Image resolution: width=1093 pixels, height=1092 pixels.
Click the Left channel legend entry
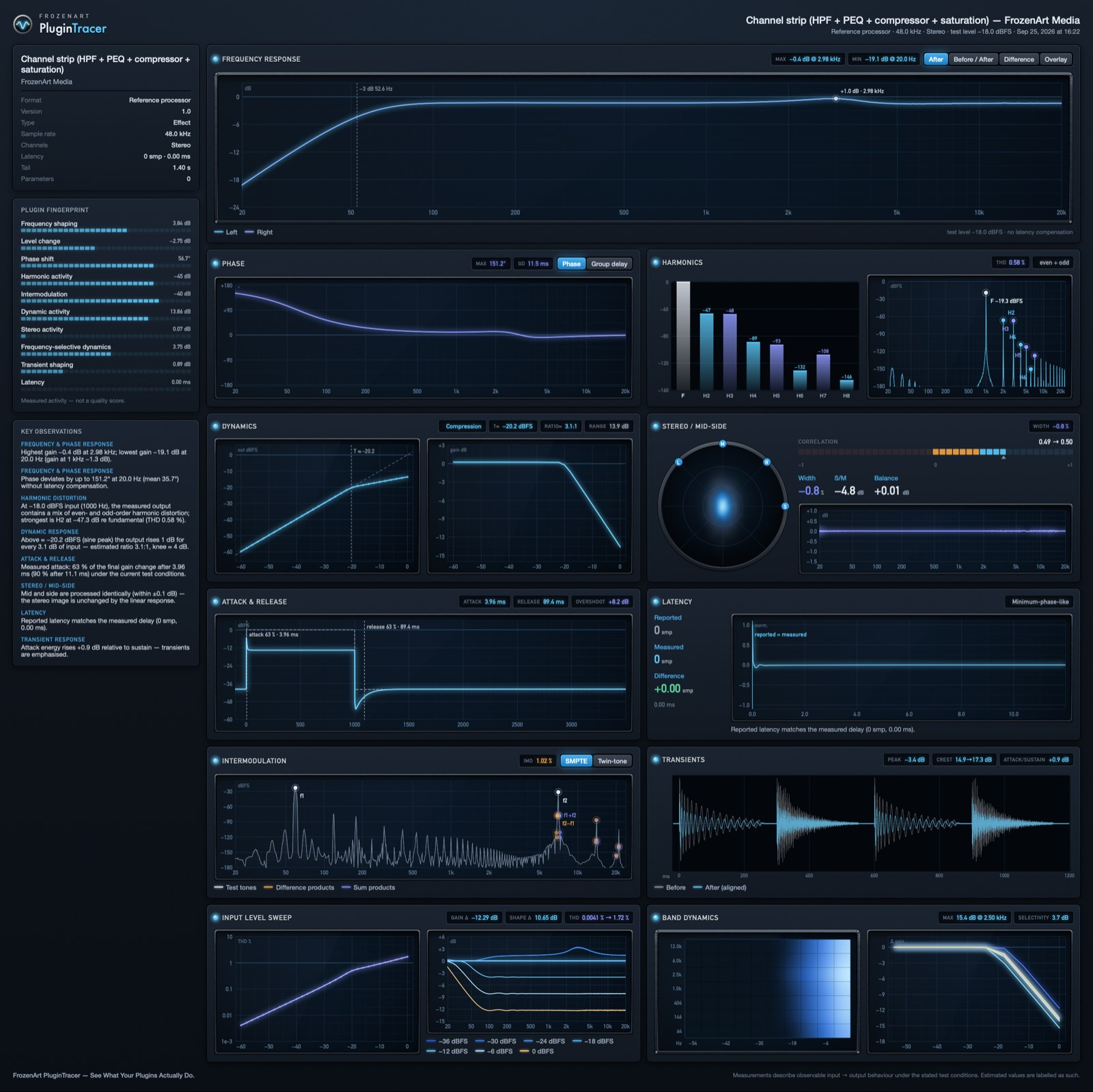coord(226,232)
